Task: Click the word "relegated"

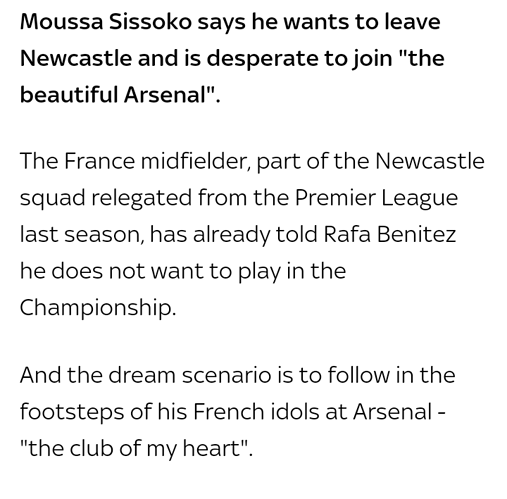Action: (142, 198)
